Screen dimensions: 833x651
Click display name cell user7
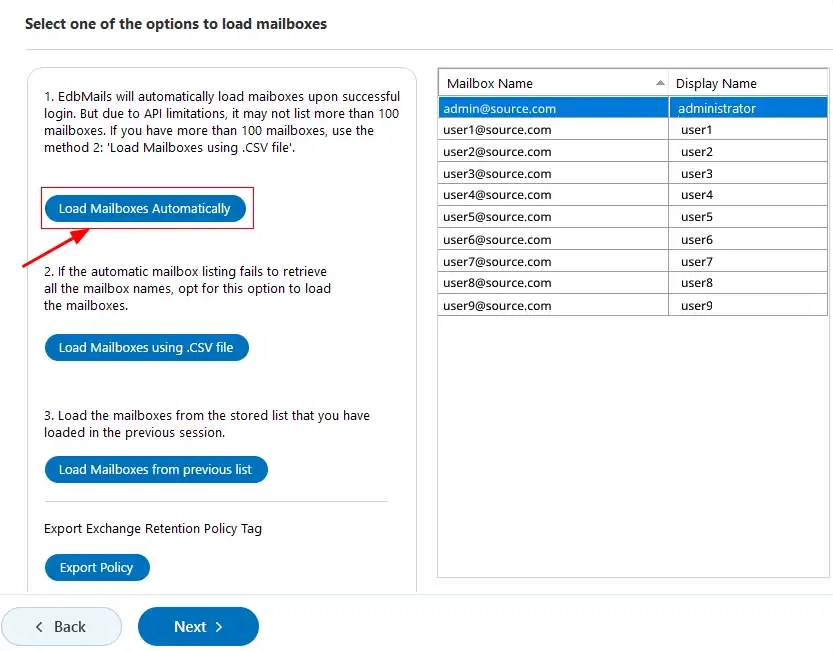[x=748, y=261]
